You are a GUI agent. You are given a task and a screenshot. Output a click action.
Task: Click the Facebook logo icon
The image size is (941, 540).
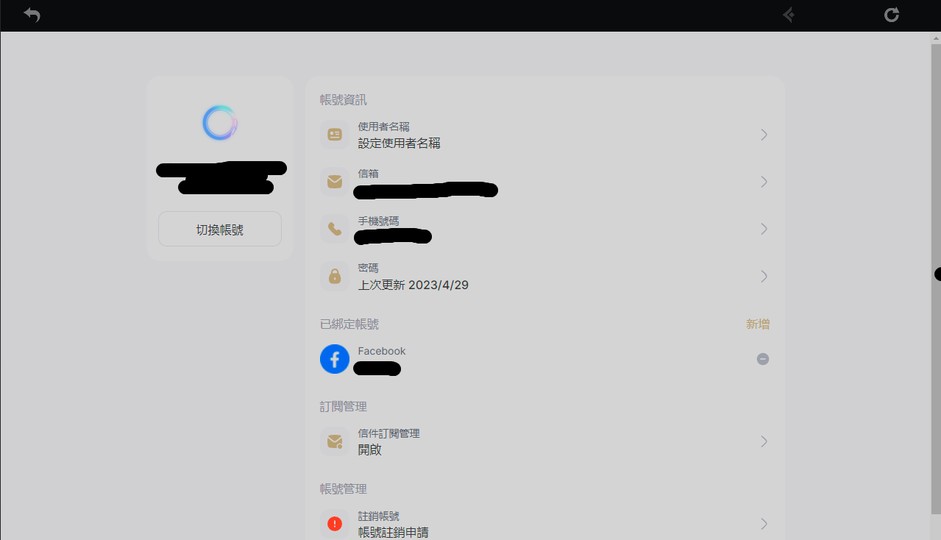coord(335,359)
